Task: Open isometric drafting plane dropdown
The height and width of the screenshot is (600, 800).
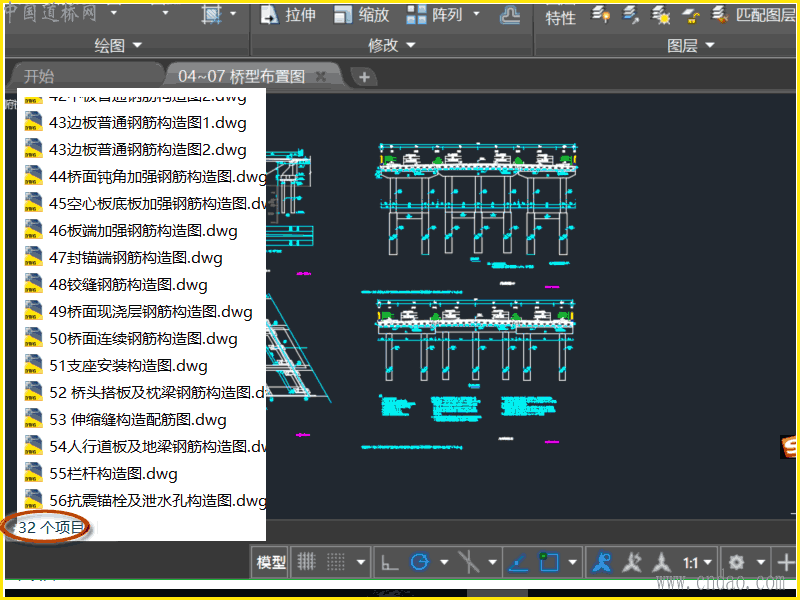Action: 492,562
